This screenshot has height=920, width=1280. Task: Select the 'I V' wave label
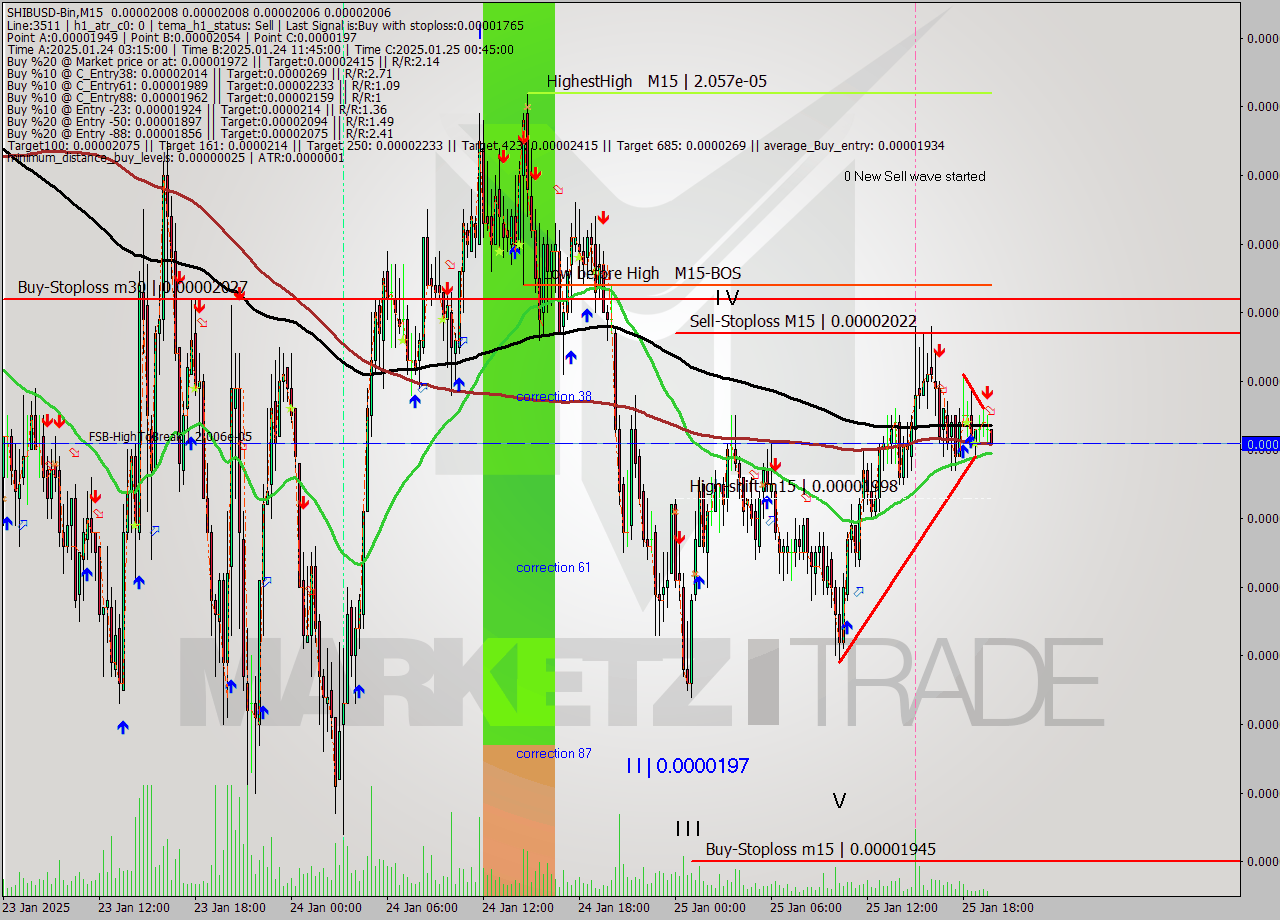coord(727,297)
